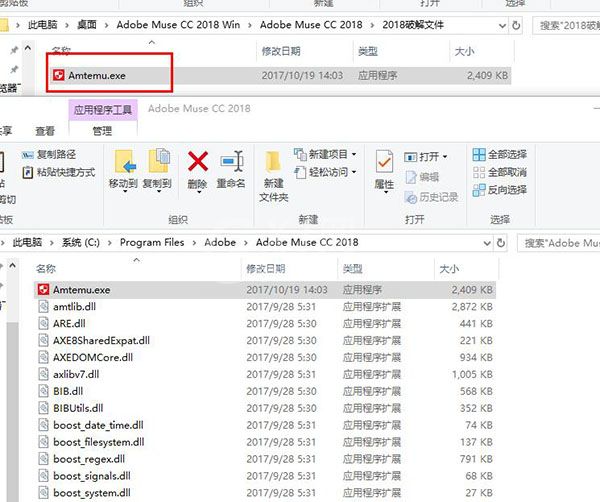The width and height of the screenshot is (600, 502).
Task: Click Select all (全部选择)
Action: point(500,154)
